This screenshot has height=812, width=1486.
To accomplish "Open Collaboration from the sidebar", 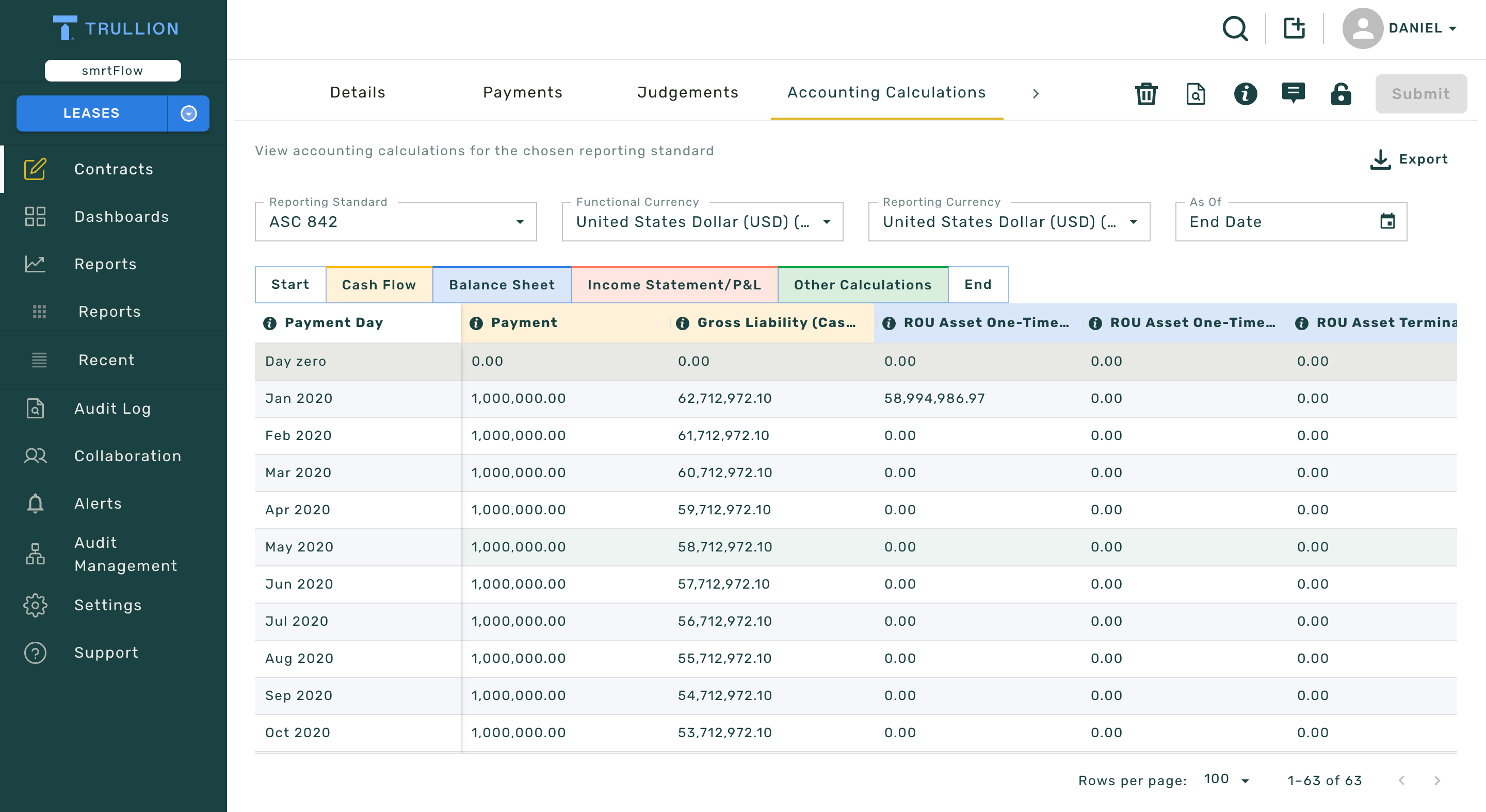I will pos(127,456).
